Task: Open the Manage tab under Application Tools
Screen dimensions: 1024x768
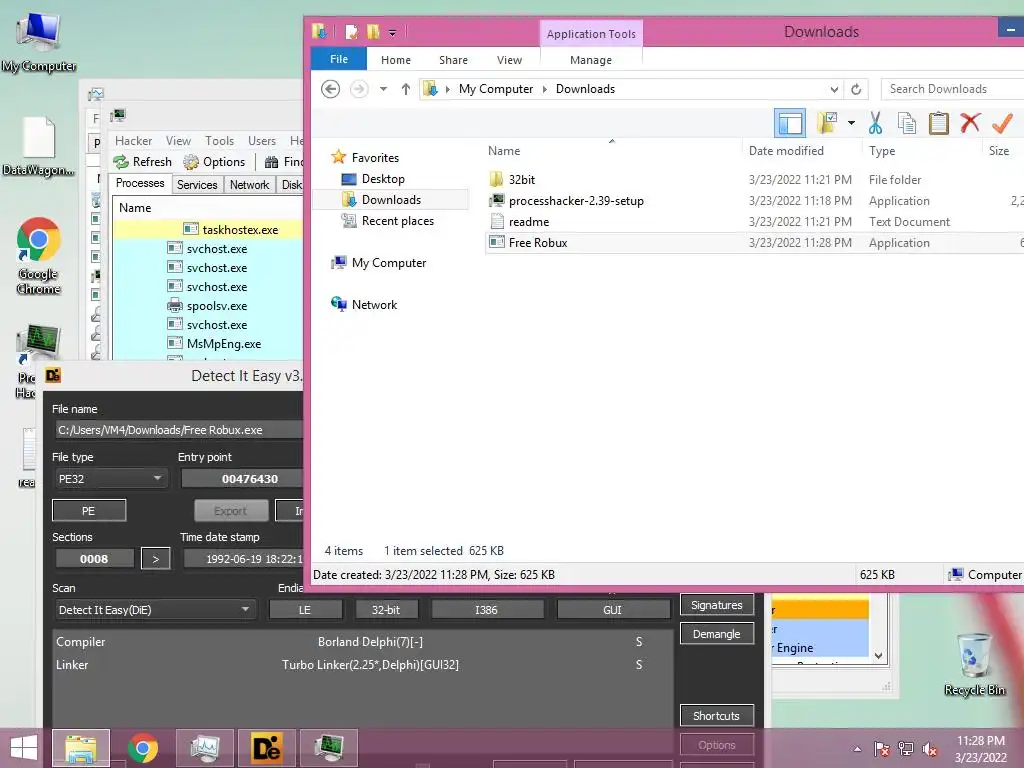Action: pos(591,60)
